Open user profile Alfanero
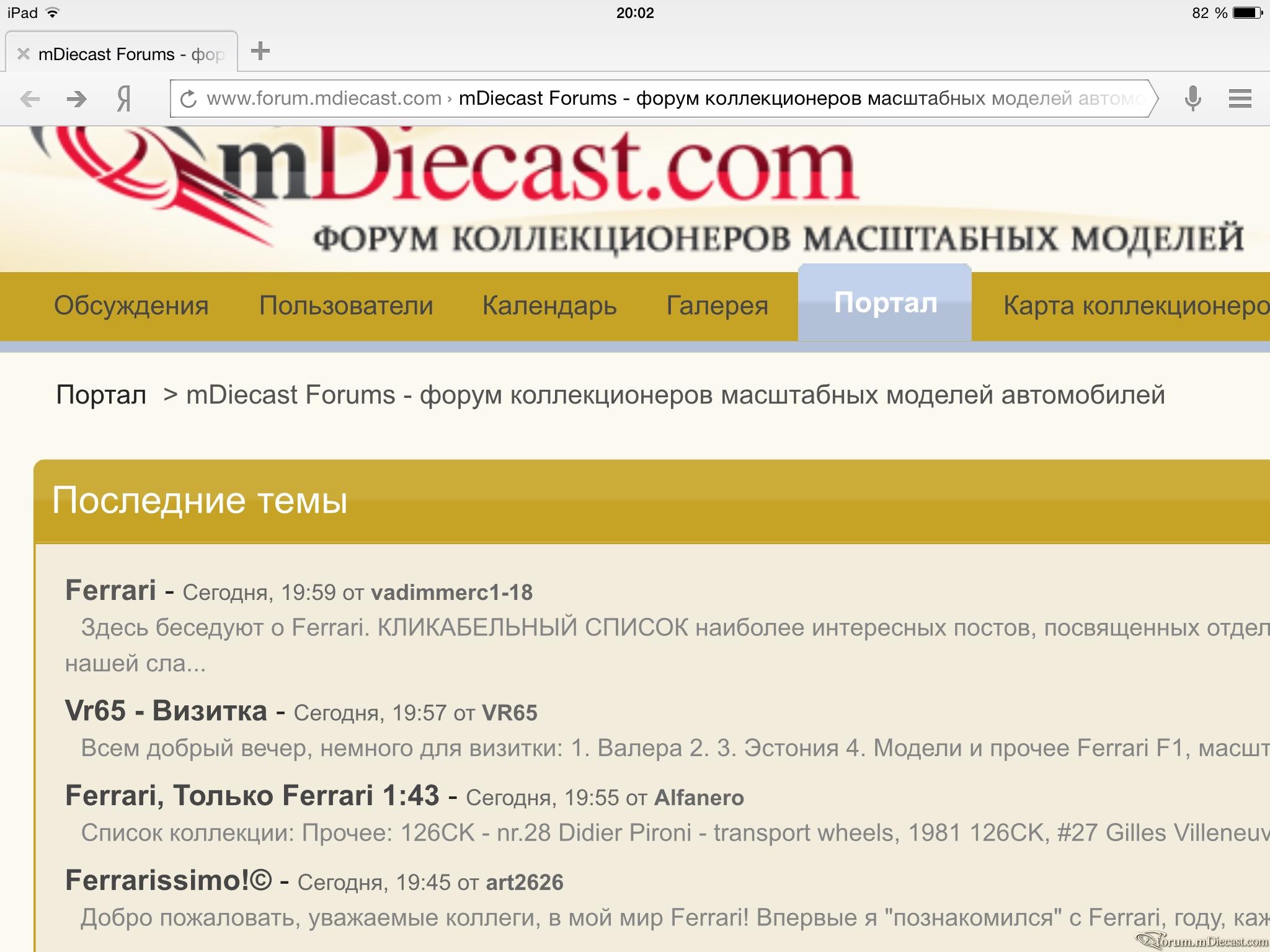 click(699, 798)
